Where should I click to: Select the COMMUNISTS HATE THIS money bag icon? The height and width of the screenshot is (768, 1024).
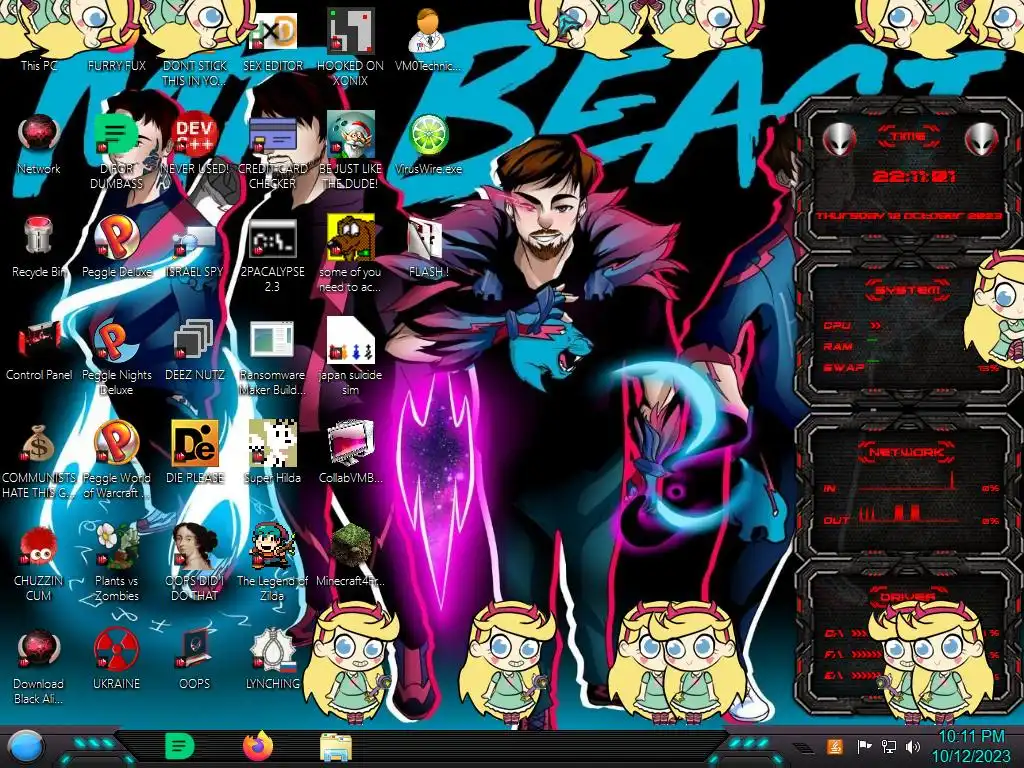pyautogui.click(x=39, y=460)
